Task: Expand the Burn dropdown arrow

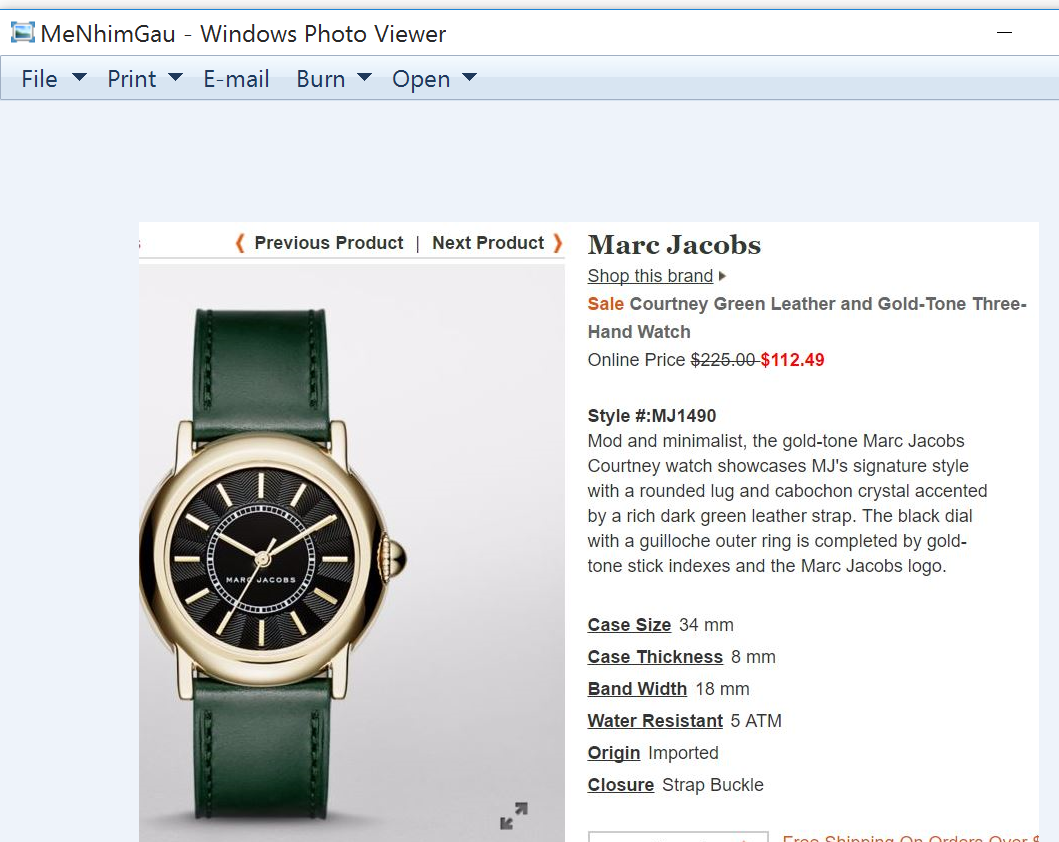Action: click(365, 78)
